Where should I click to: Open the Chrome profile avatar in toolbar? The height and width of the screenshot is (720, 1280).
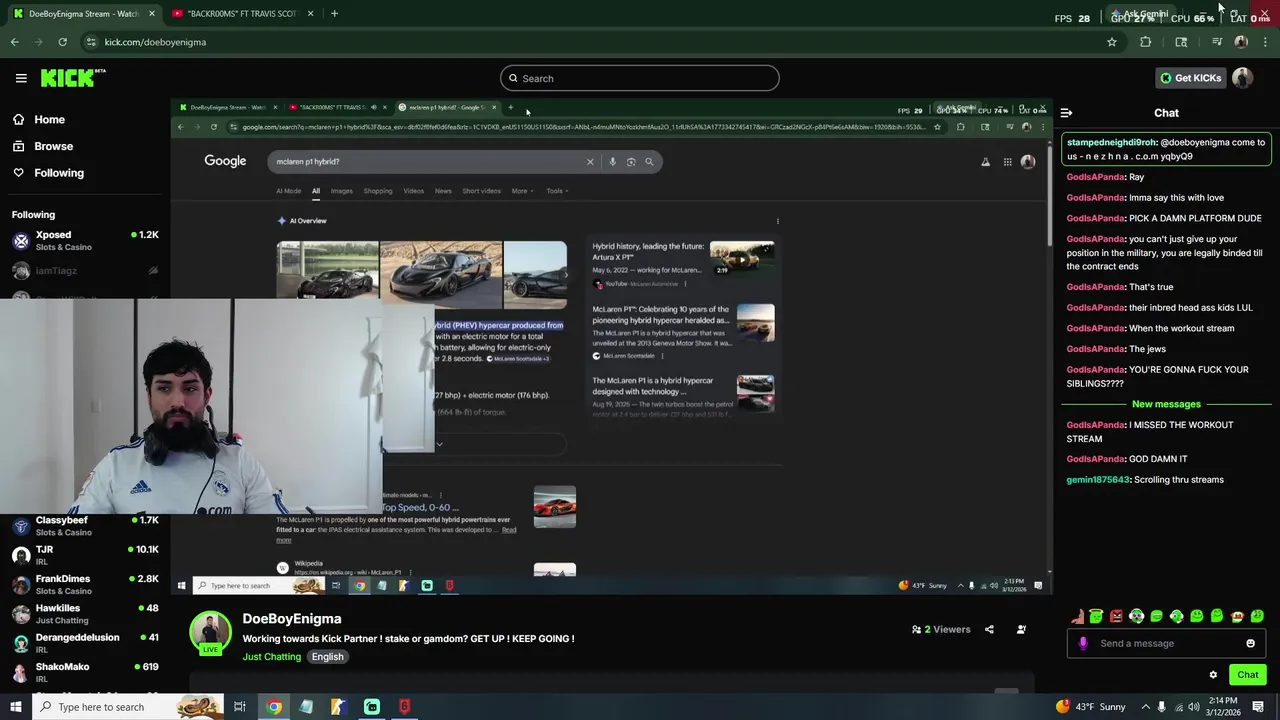pos(1241,42)
